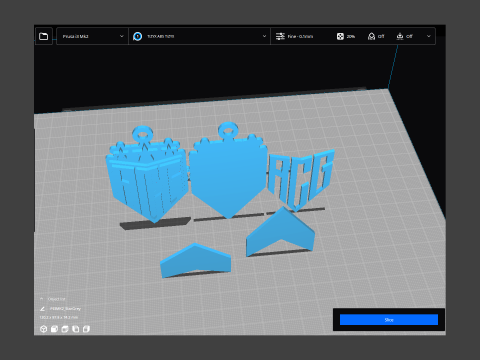The image size is (480, 360).
Task: Expand the print settings panel chevron
Action: coord(429,36)
